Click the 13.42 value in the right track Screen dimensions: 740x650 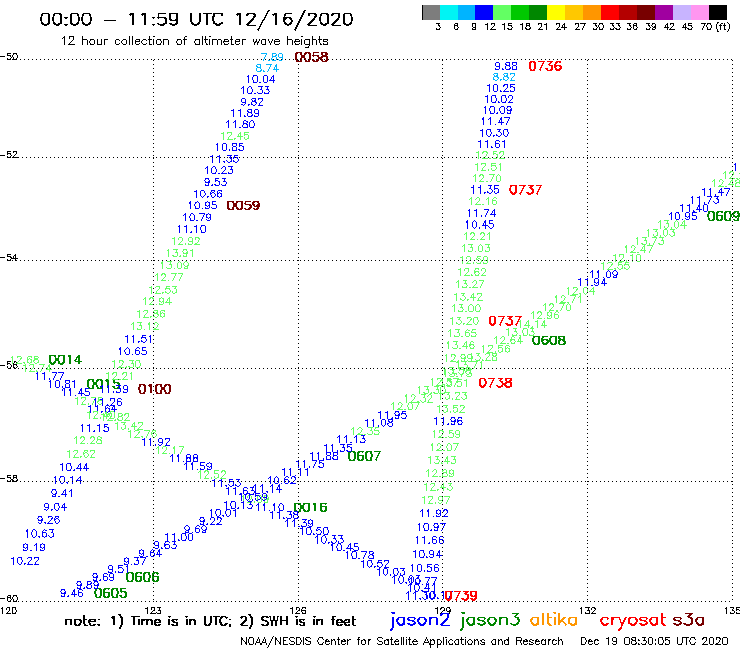468,297
